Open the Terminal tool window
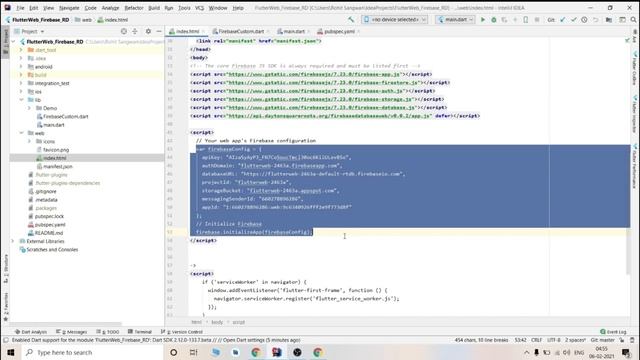Viewport: 640px width, 360px height. pyautogui.click(x=140, y=332)
